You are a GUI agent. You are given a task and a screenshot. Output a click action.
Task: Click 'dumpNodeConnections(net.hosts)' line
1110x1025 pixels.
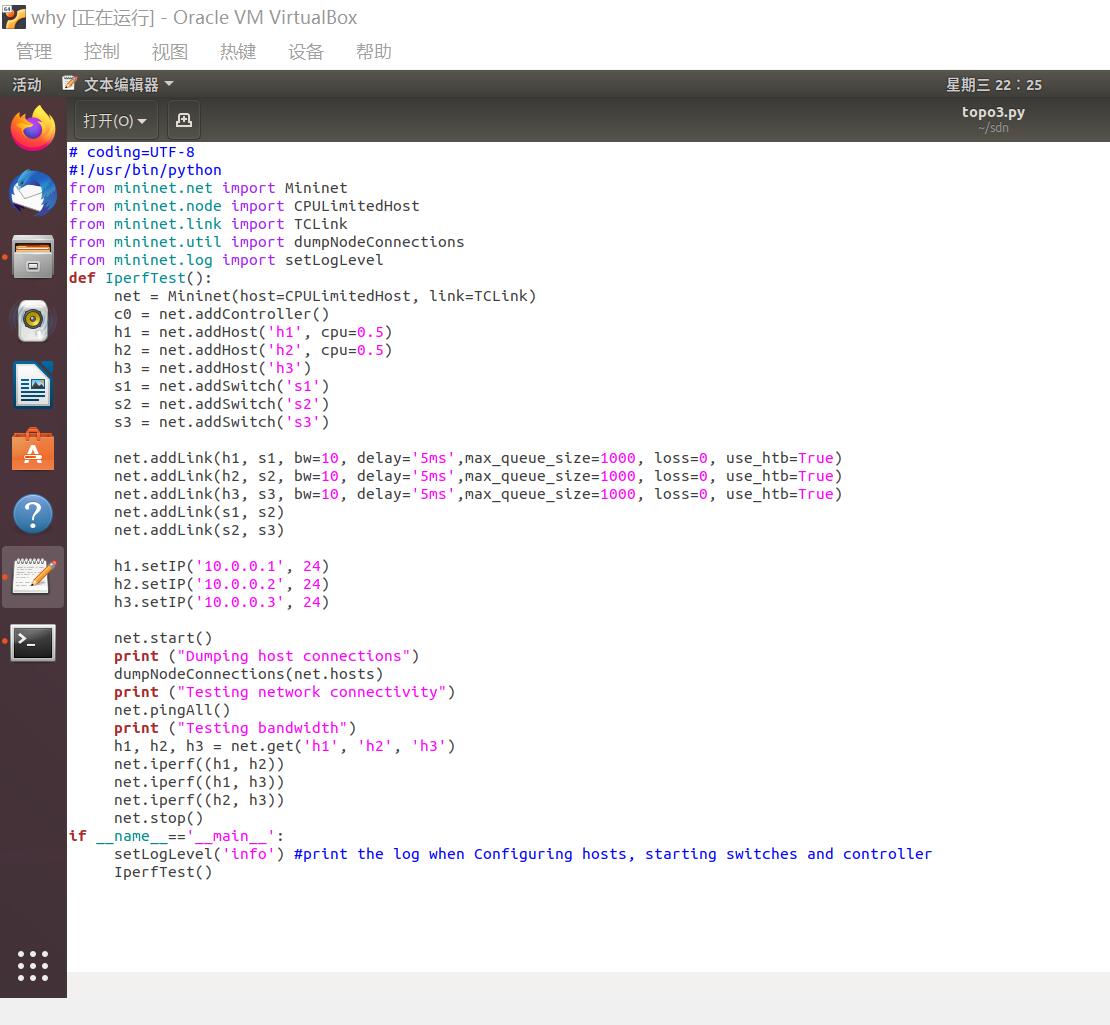(x=248, y=674)
